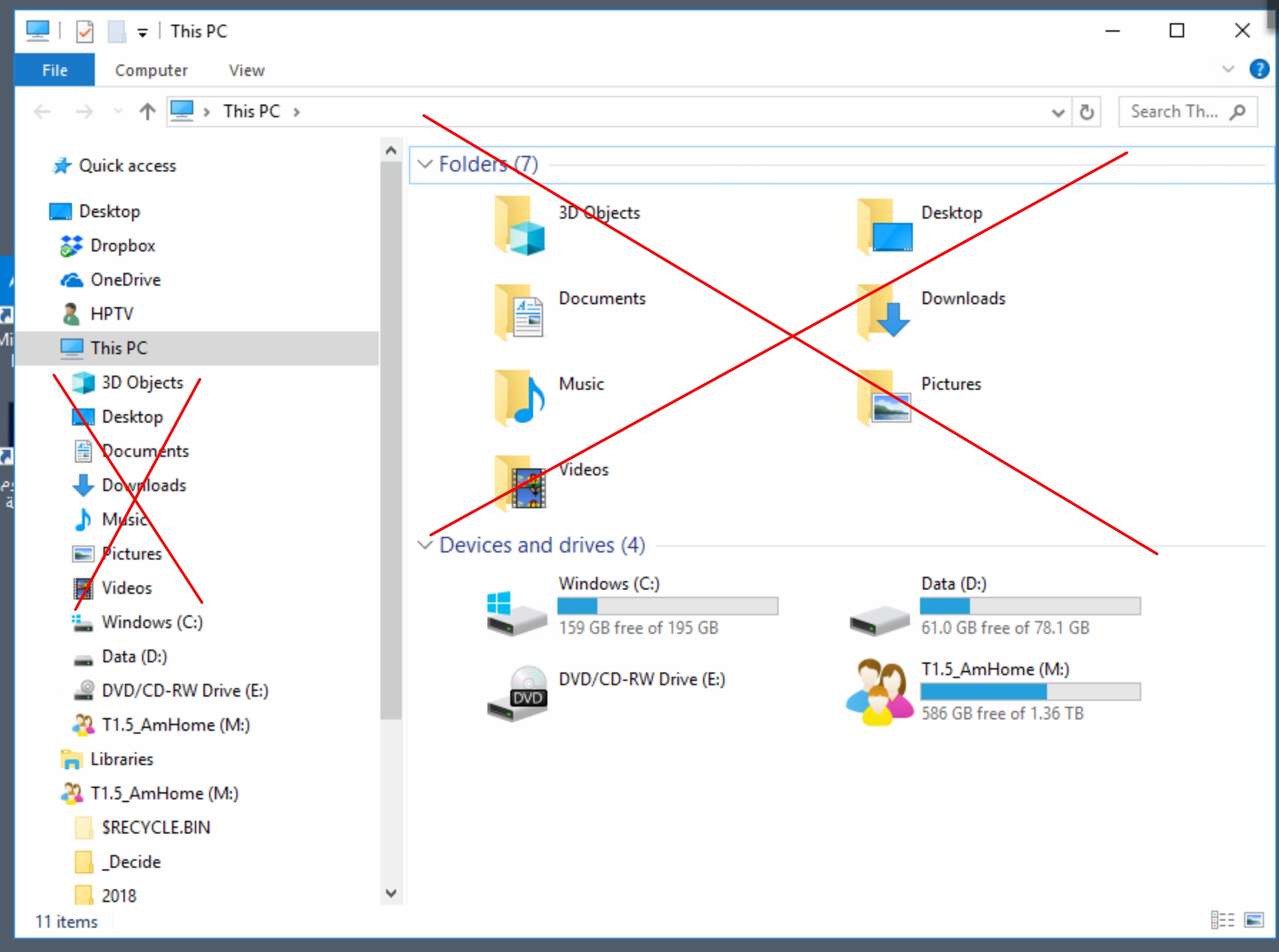Viewport: 1279px width, 952px height.
Task: Collapse the Devices and drives (4) group
Action: click(x=425, y=545)
